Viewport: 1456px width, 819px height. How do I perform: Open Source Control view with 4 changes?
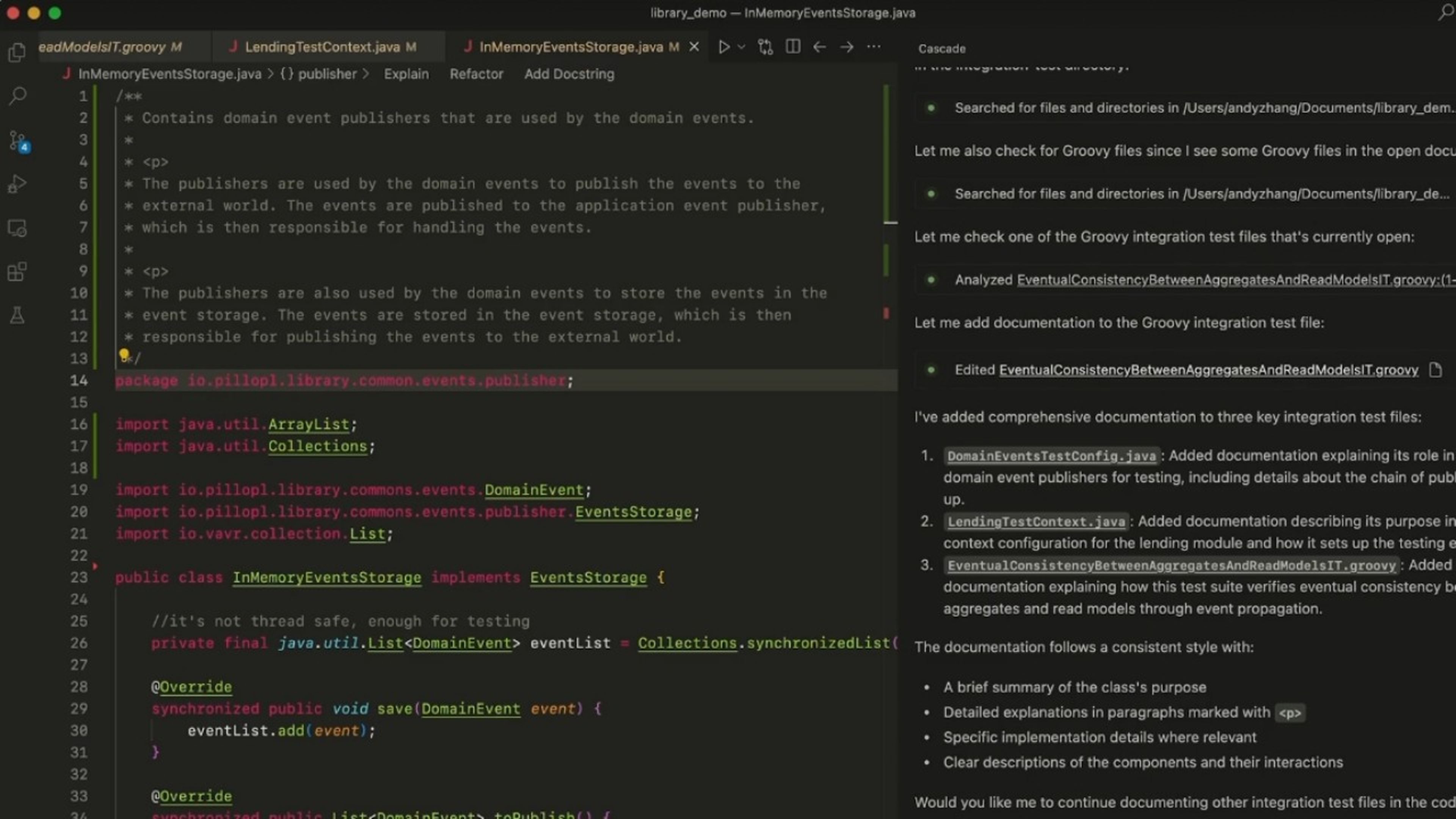19,141
